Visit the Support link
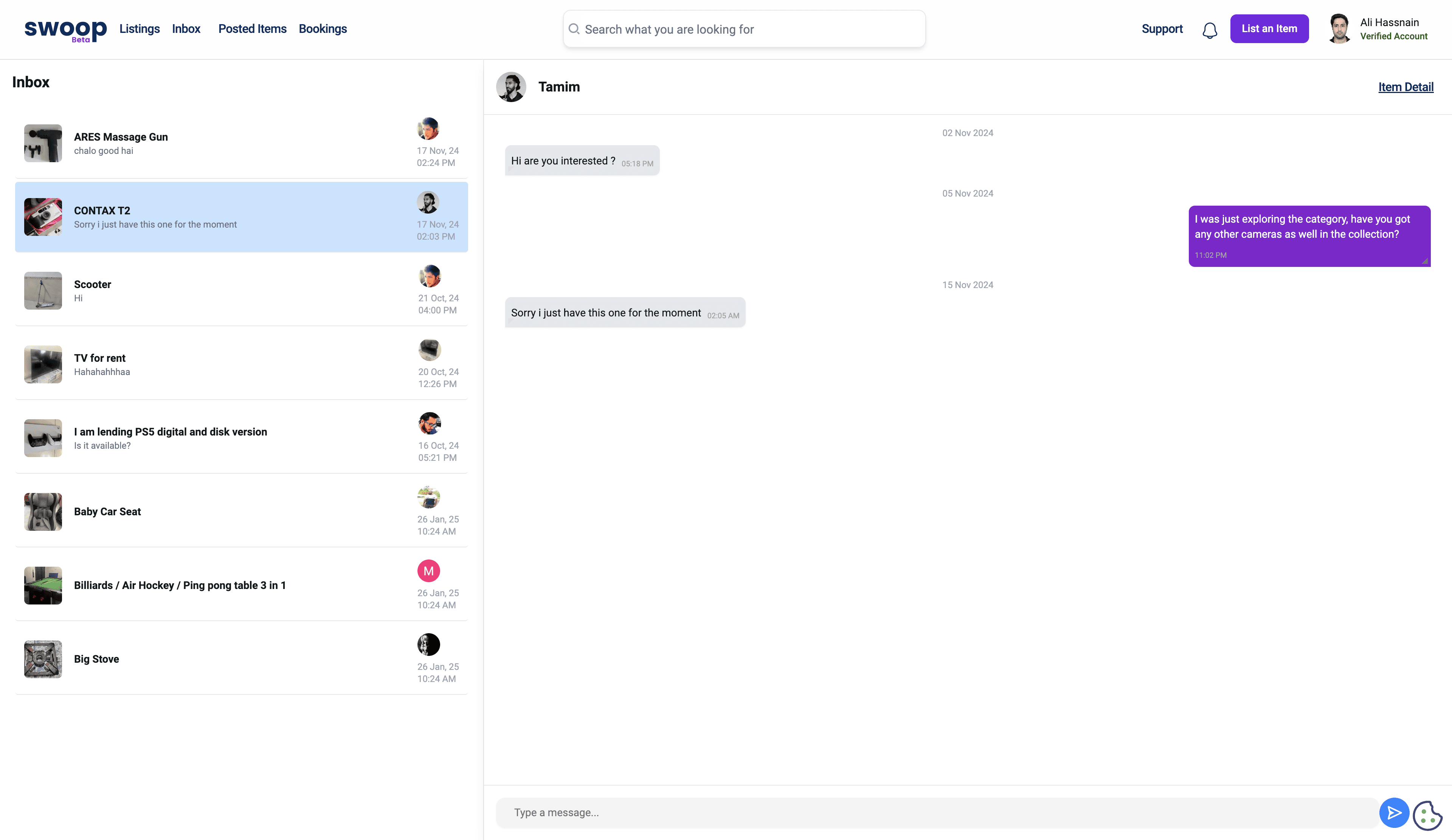 [x=1162, y=29]
